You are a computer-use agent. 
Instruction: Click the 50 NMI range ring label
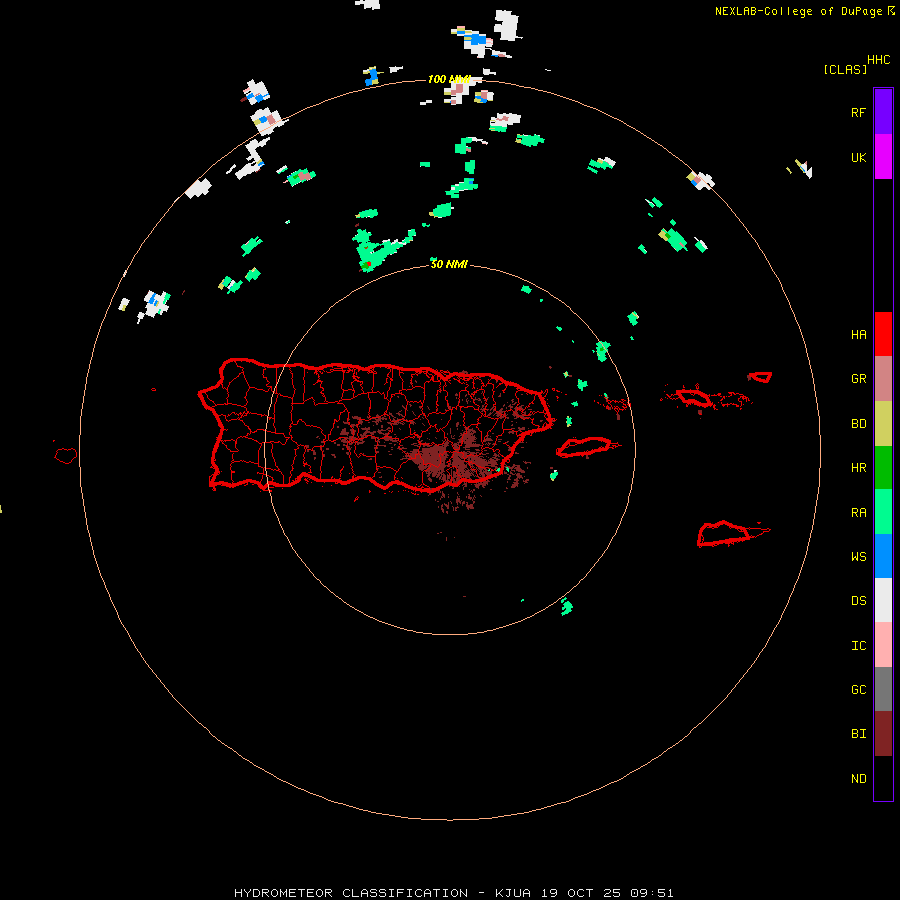449,264
